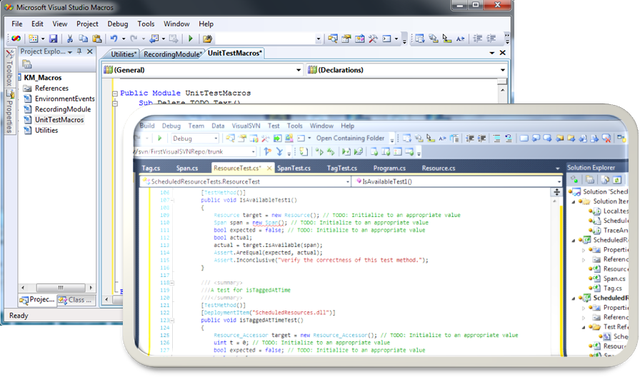This screenshot has height=377, width=640.
Task: Open the Team menu in front window
Action: coord(196,126)
